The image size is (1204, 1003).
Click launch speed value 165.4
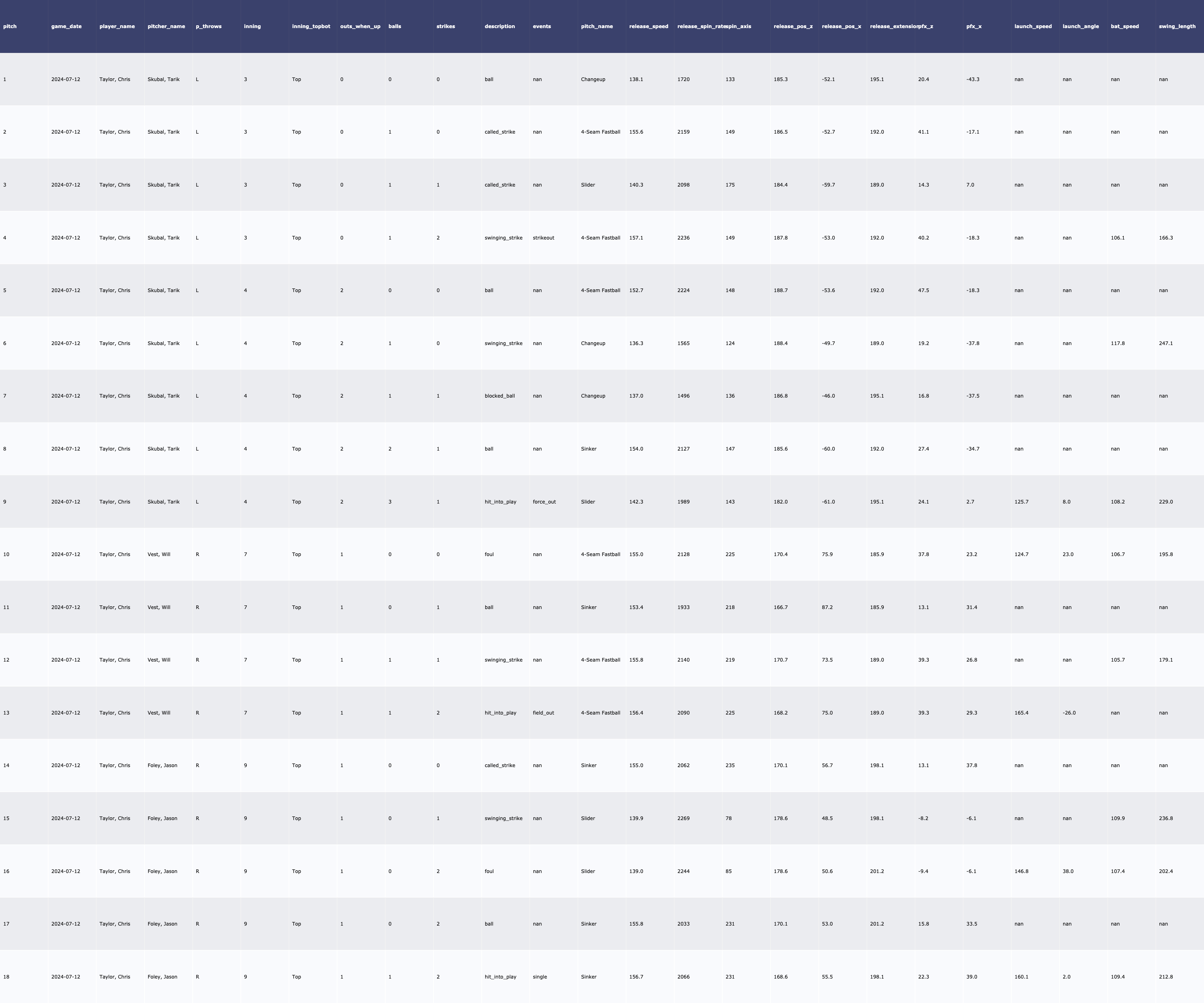[1021, 713]
